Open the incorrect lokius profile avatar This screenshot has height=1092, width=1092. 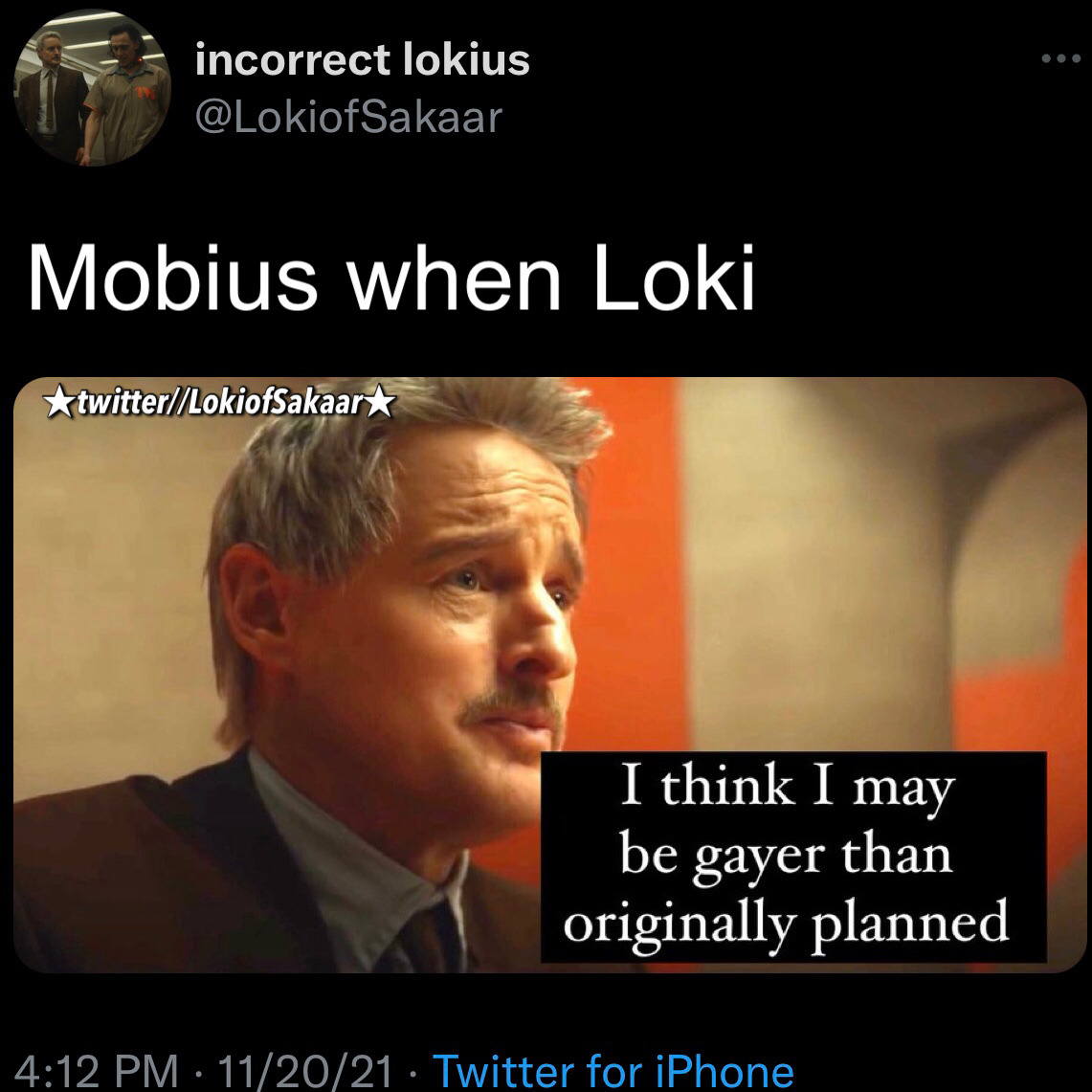92,87
